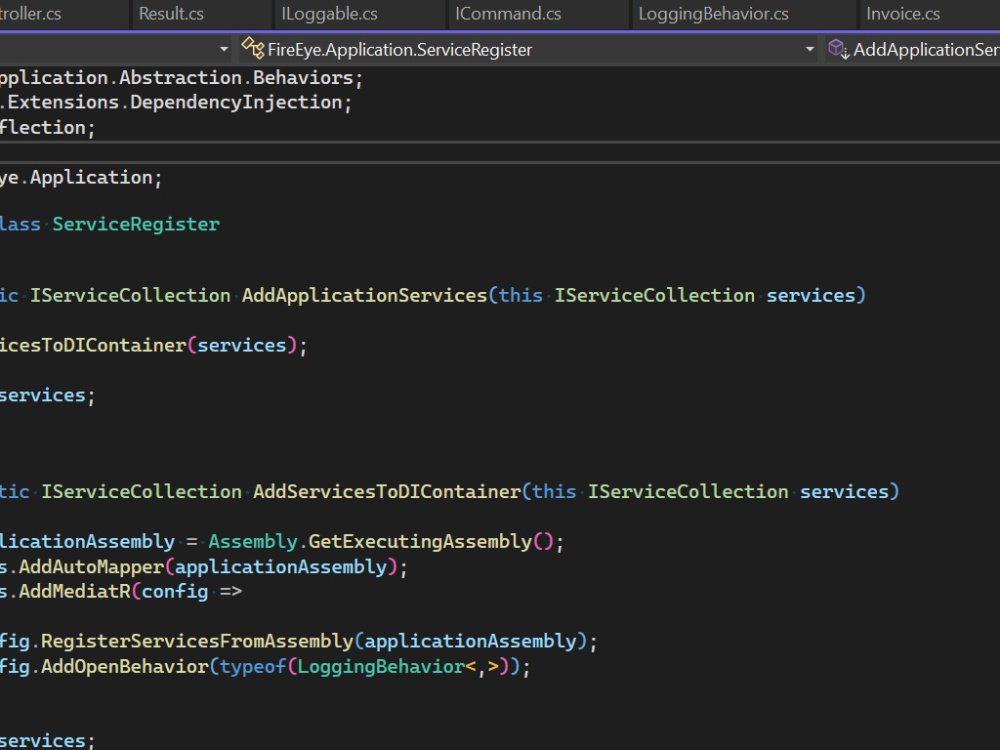Click the dropdown arrow after ServiceRegister
This screenshot has height=750, width=1000.
[x=810, y=49]
